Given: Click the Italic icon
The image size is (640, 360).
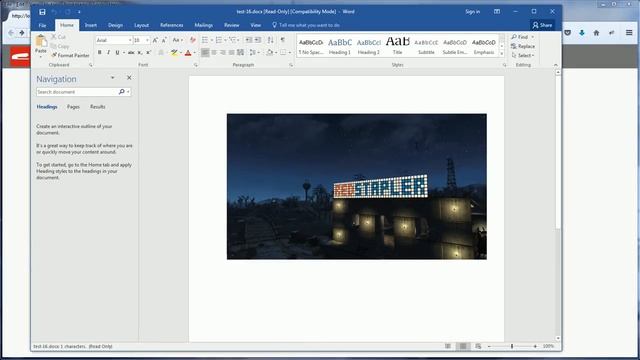Looking at the screenshot, I should [108, 53].
